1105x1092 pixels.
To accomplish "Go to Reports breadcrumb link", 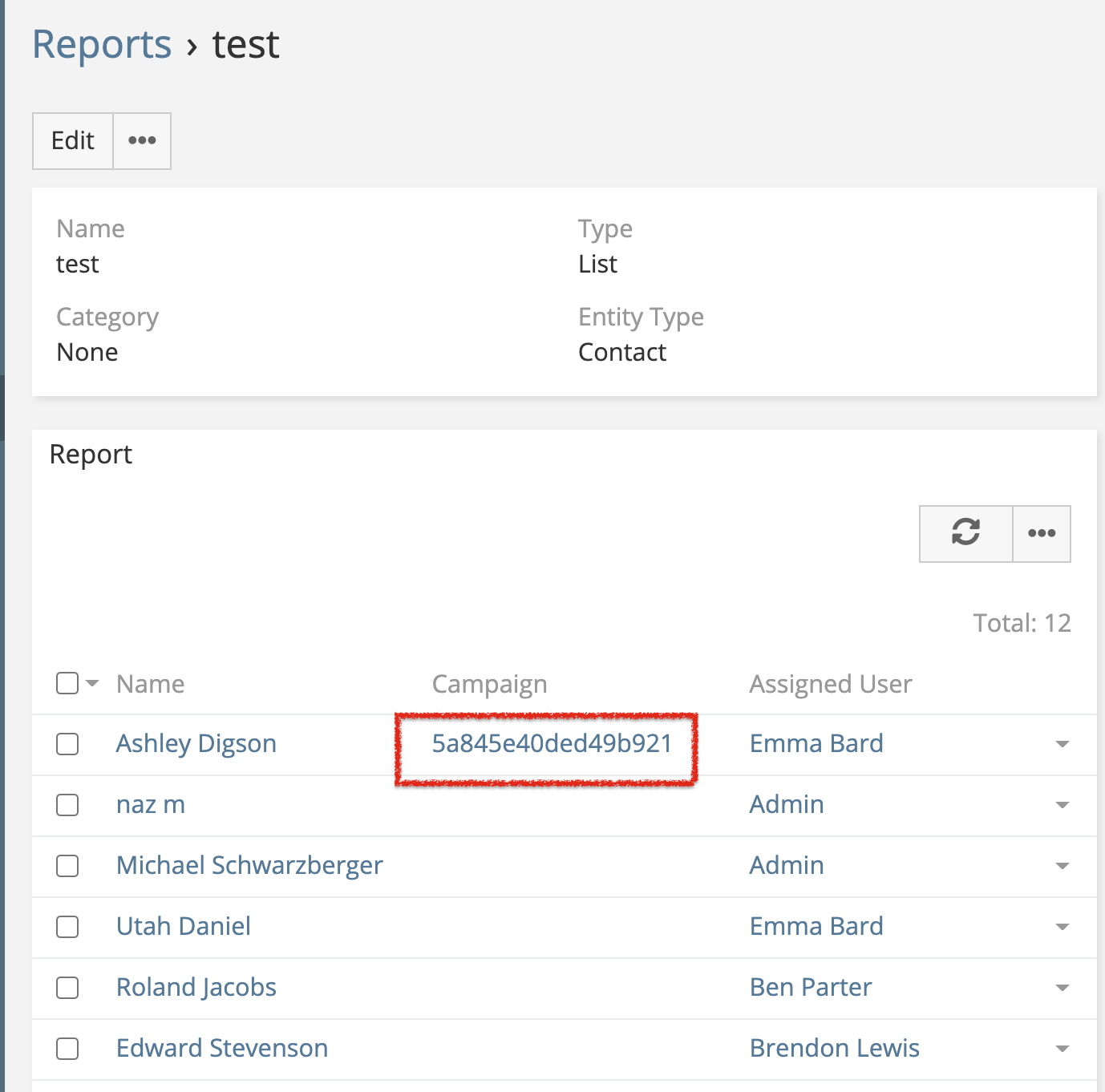I will 102,44.
